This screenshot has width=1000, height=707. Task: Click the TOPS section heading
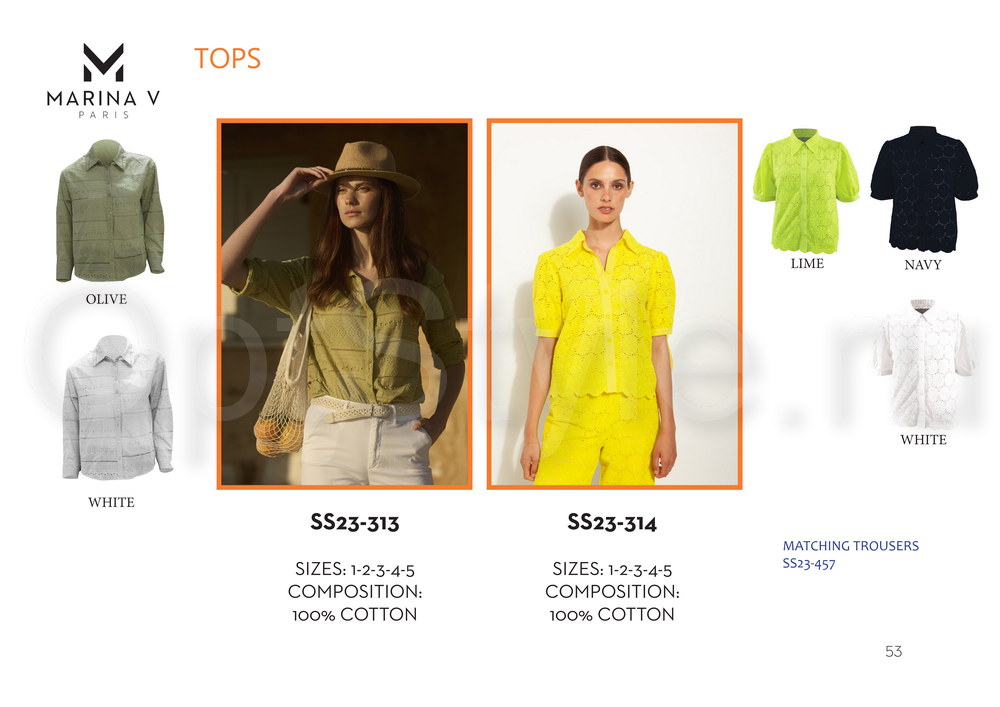(x=228, y=59)
